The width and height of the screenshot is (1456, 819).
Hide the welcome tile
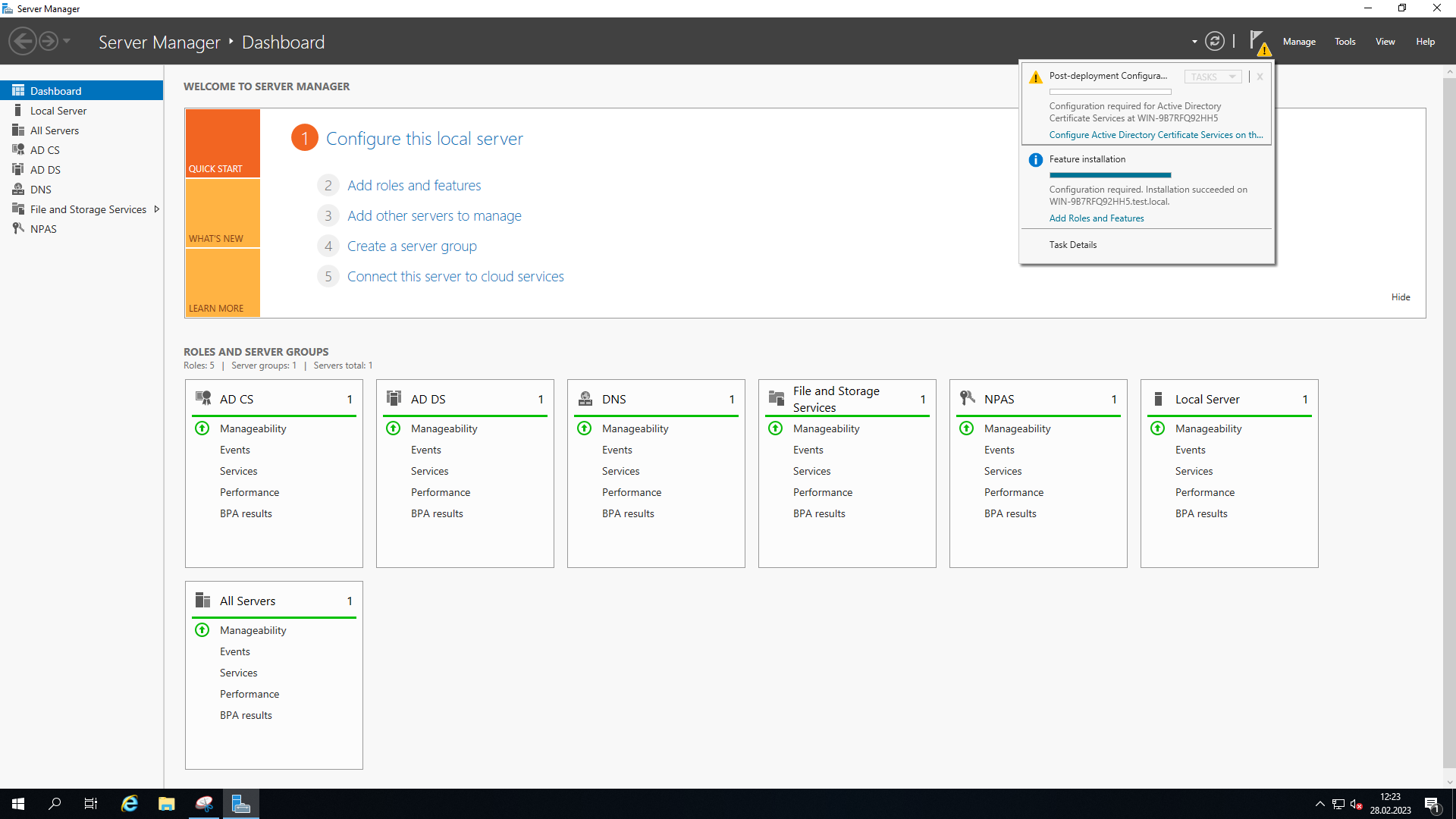[x=1401, y=297]
